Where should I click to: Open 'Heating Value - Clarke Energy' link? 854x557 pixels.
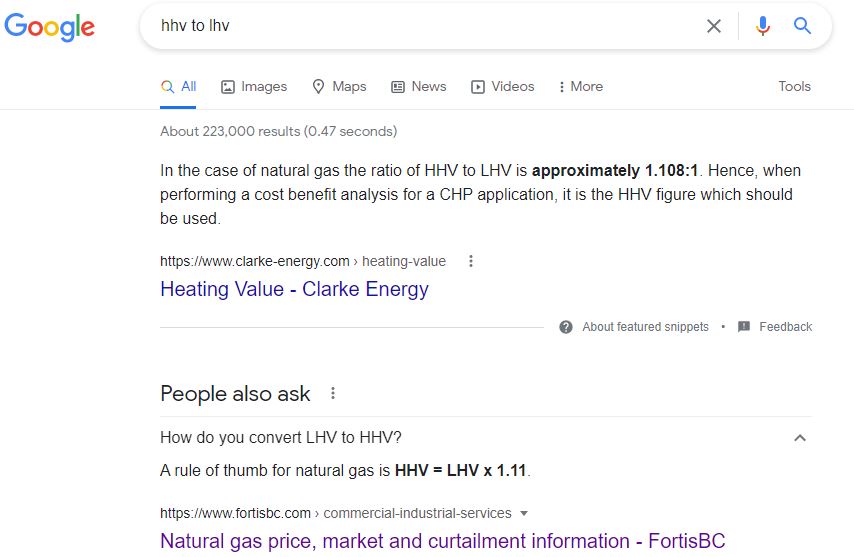[294, 289]
